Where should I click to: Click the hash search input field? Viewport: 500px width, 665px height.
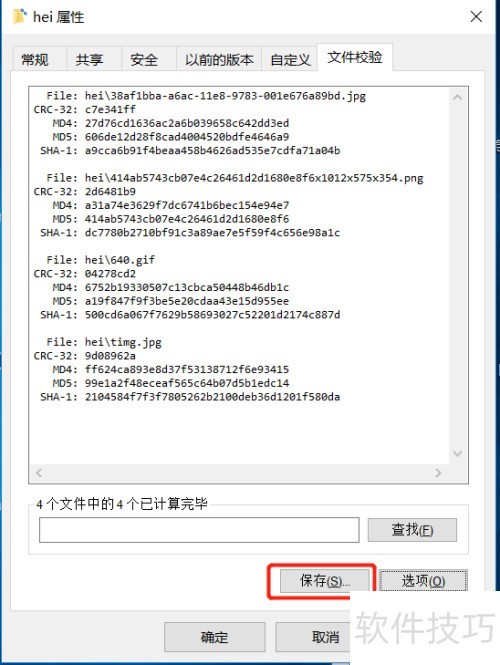[x=199, y=530]
